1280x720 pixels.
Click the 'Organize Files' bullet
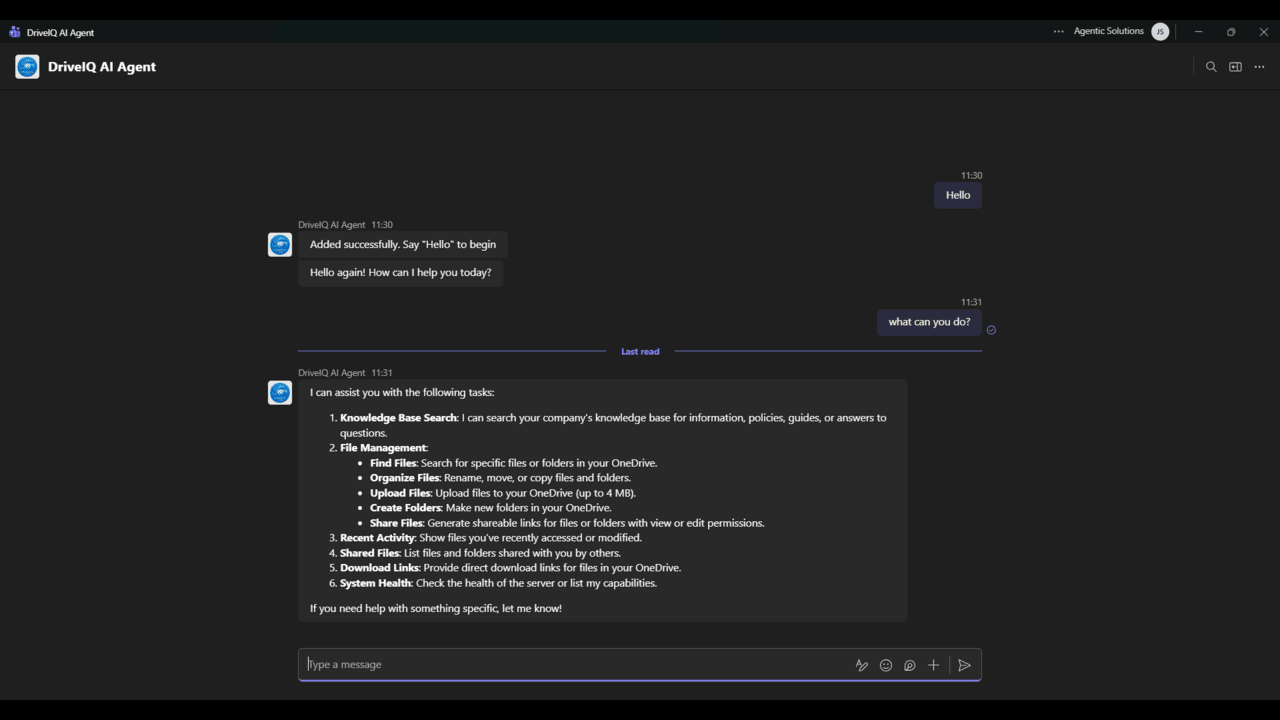[x=500, y=478]
